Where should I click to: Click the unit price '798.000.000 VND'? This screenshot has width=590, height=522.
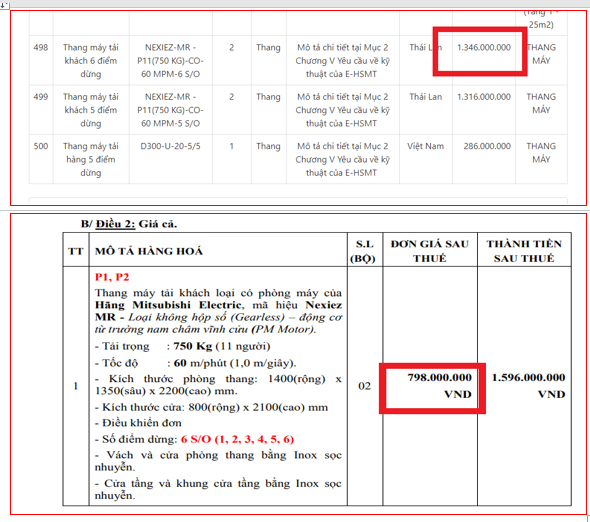coord(439,386)
